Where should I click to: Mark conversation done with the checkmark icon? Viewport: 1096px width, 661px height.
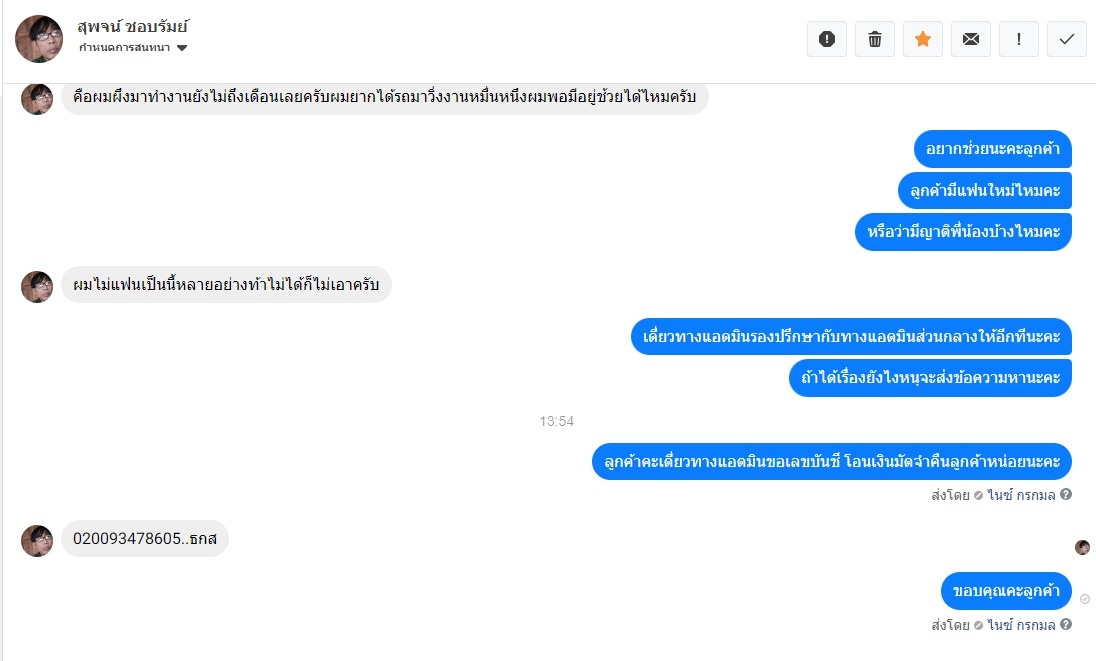[x=1067, y=39]
